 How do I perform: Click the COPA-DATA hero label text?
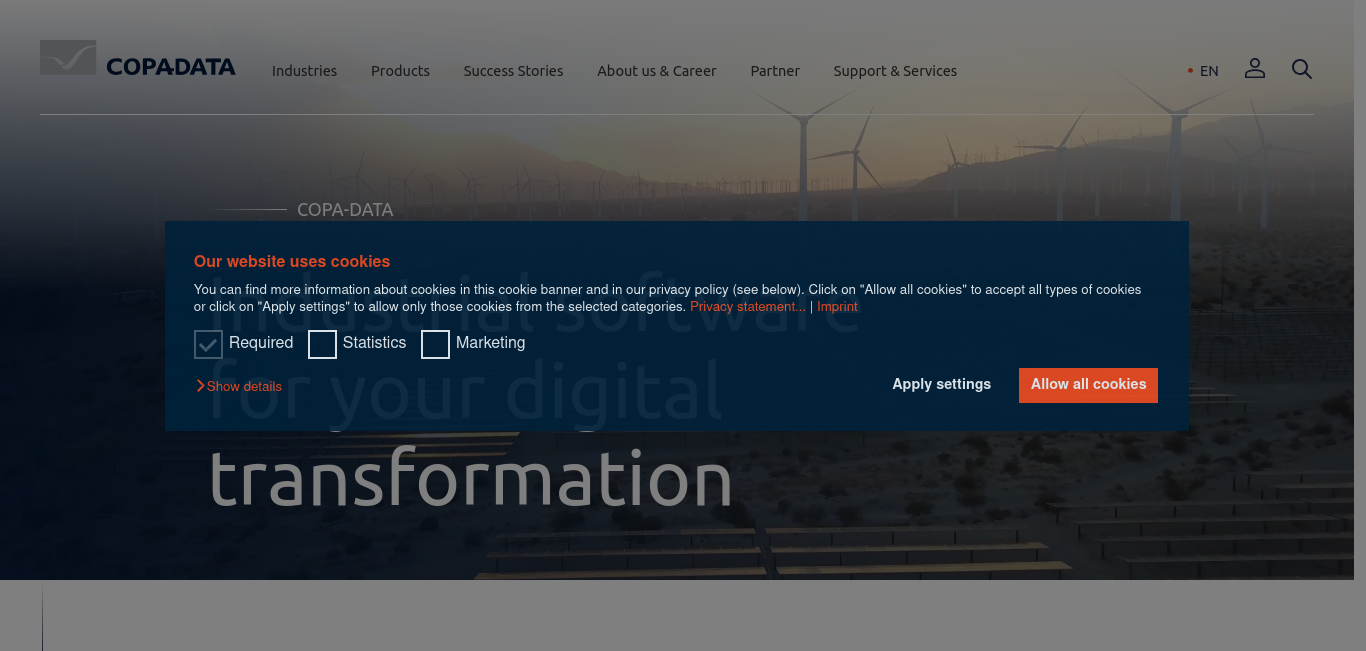345,210
